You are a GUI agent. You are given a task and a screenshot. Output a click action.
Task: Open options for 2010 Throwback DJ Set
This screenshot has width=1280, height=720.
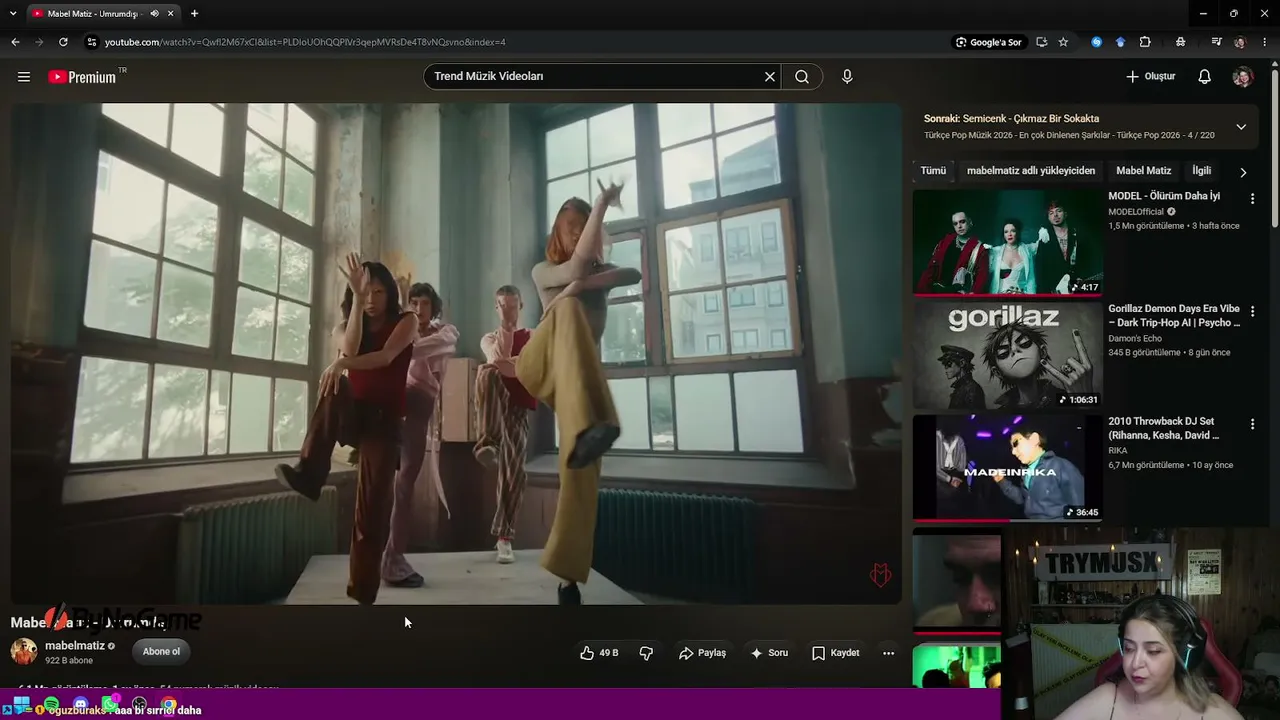click(1252, 424)
